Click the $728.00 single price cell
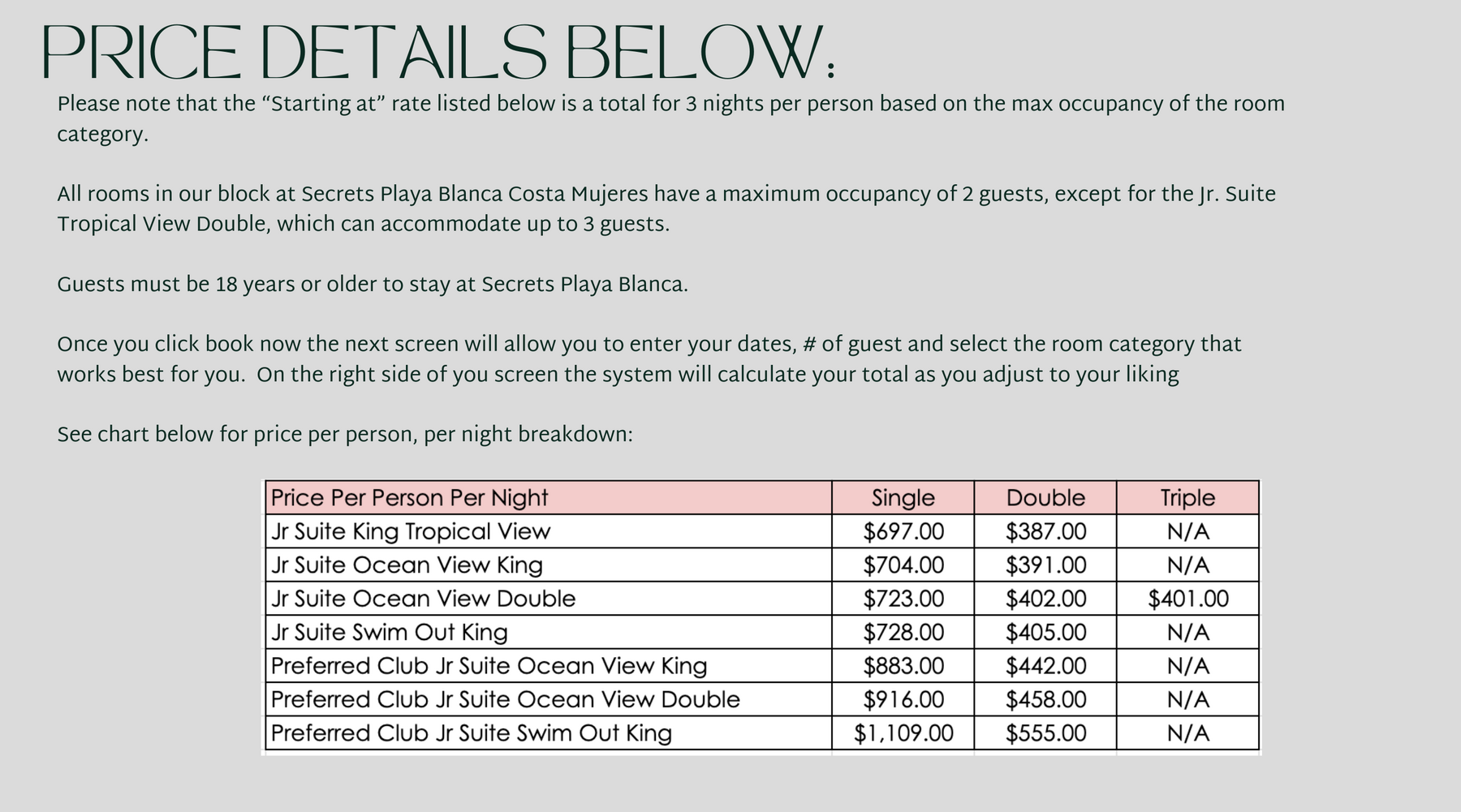 click(x=903, y=632)
